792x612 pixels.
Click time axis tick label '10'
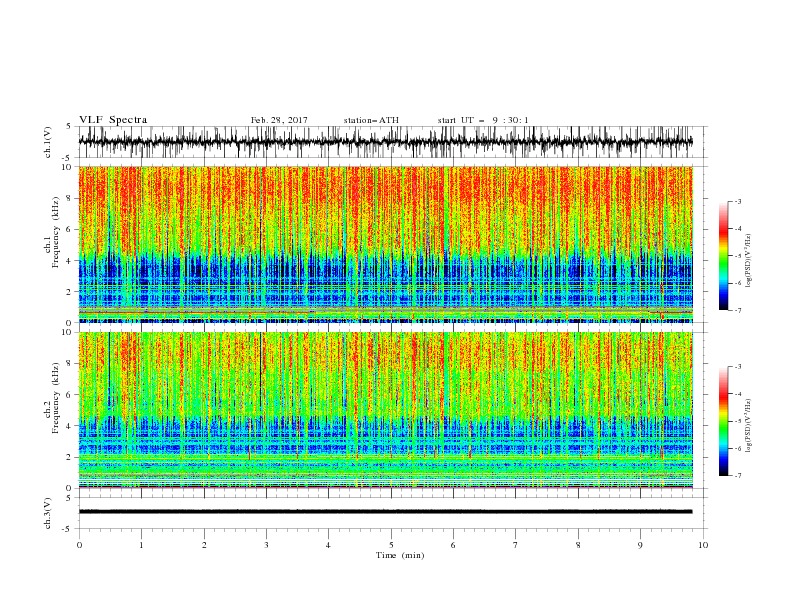(703, 545)
